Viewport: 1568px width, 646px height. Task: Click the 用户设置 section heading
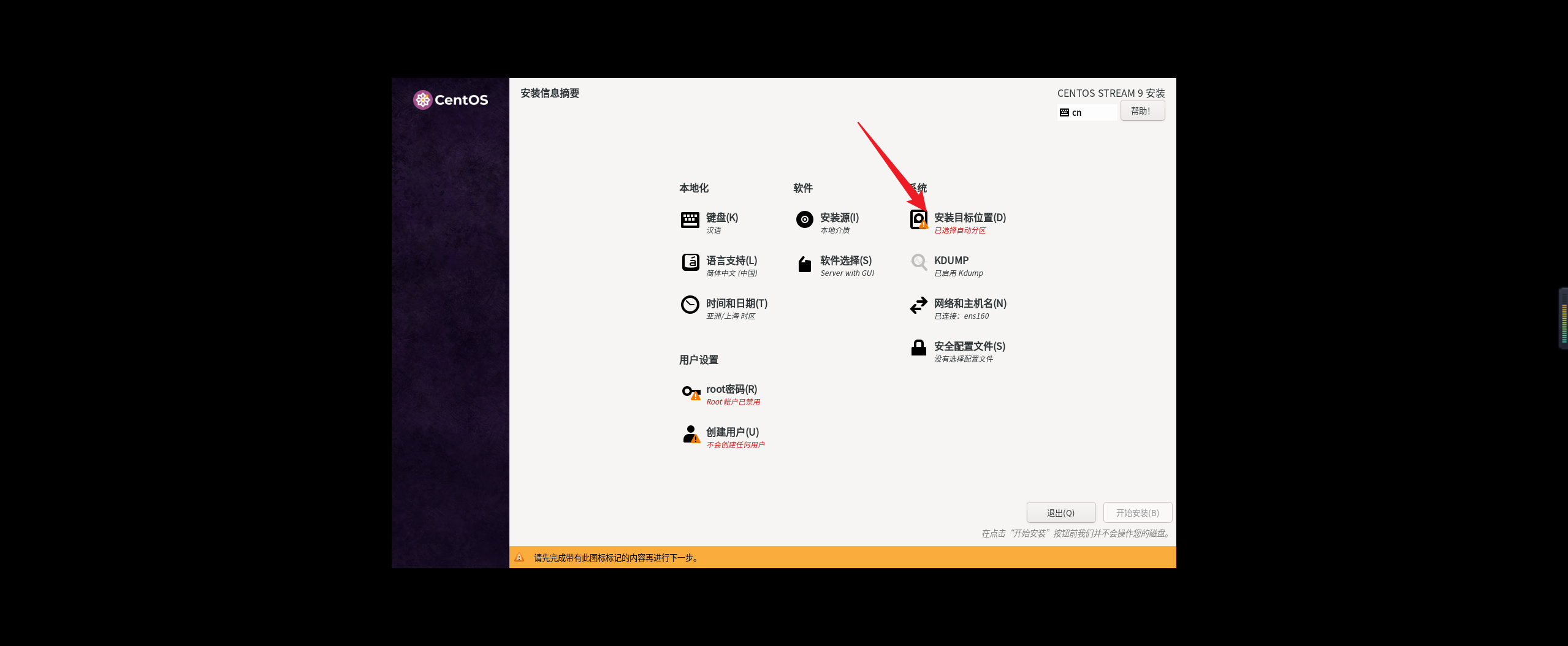pos(699,360)
